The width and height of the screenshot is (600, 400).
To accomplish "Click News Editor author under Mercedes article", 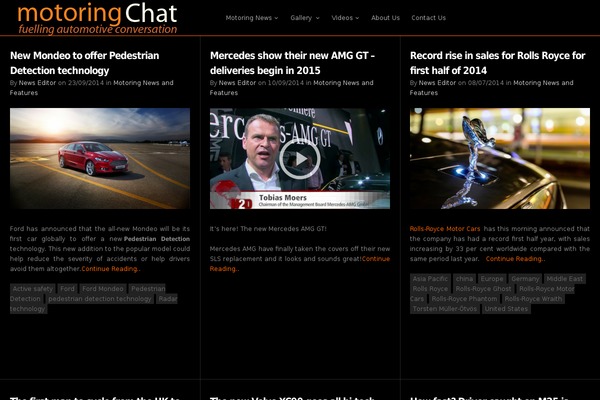I will tap(237, 83).
